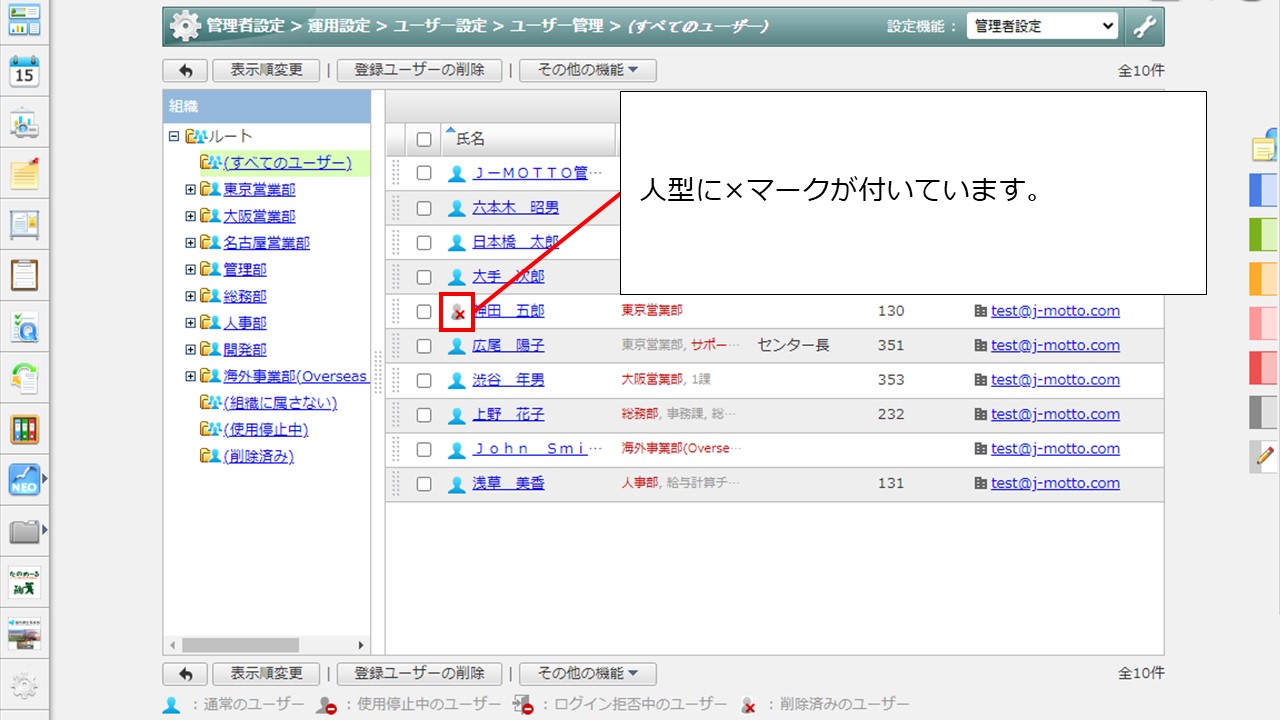
Task: Check the box for 広尾 陽子
Action: tap(424, 346)
